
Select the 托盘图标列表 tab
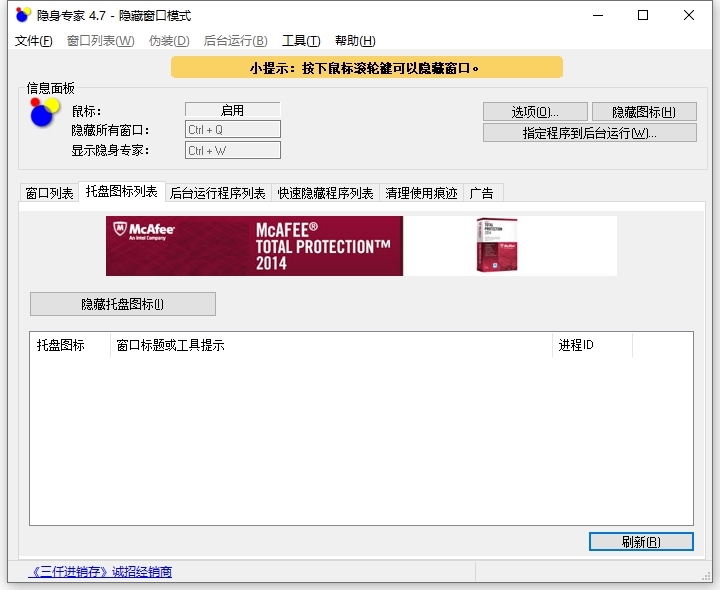pyautogui.click(x=122, y=191)
